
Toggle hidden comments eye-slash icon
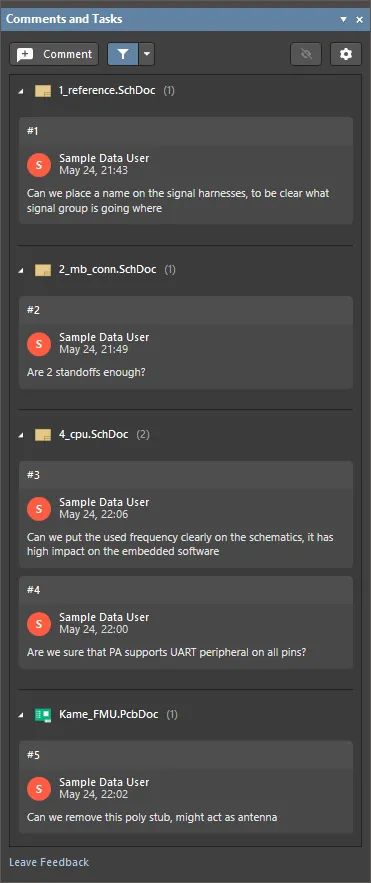[306, 55]
